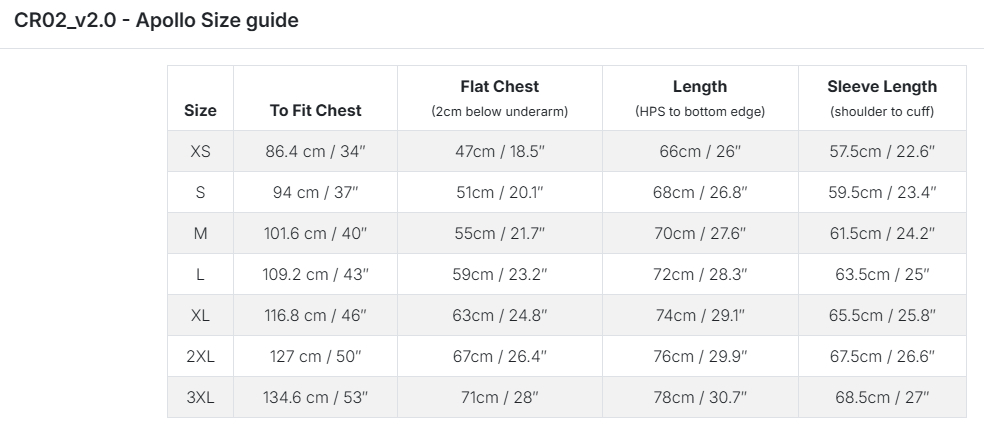Select the 3XL size row label
The image size is (984, 425).
point(200,397)
